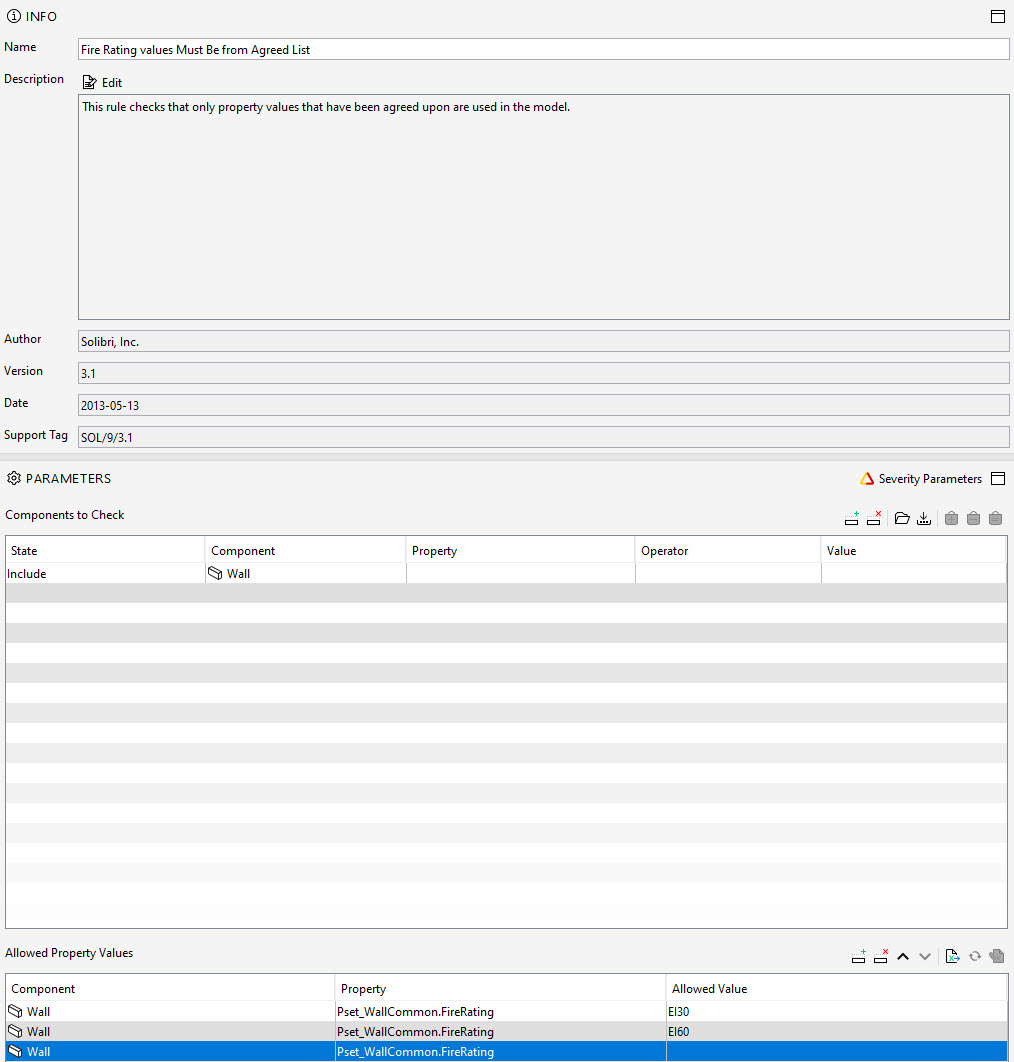This screenshot has width=1014, height=1062.
Task: Select the EI30 allowed value cell
Action: click(x=837, y=1011)
